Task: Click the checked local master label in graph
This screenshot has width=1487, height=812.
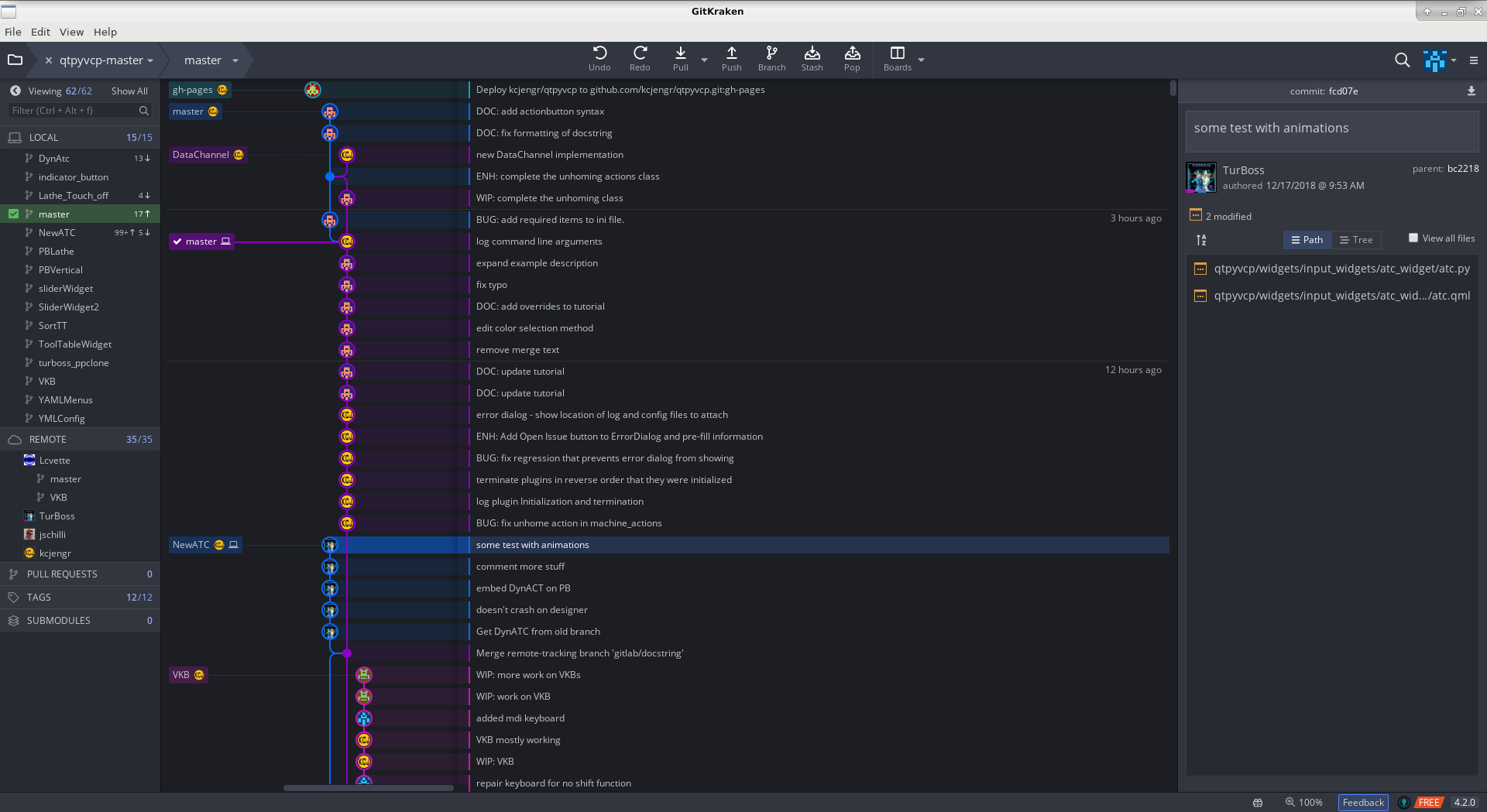Action: 201,242
